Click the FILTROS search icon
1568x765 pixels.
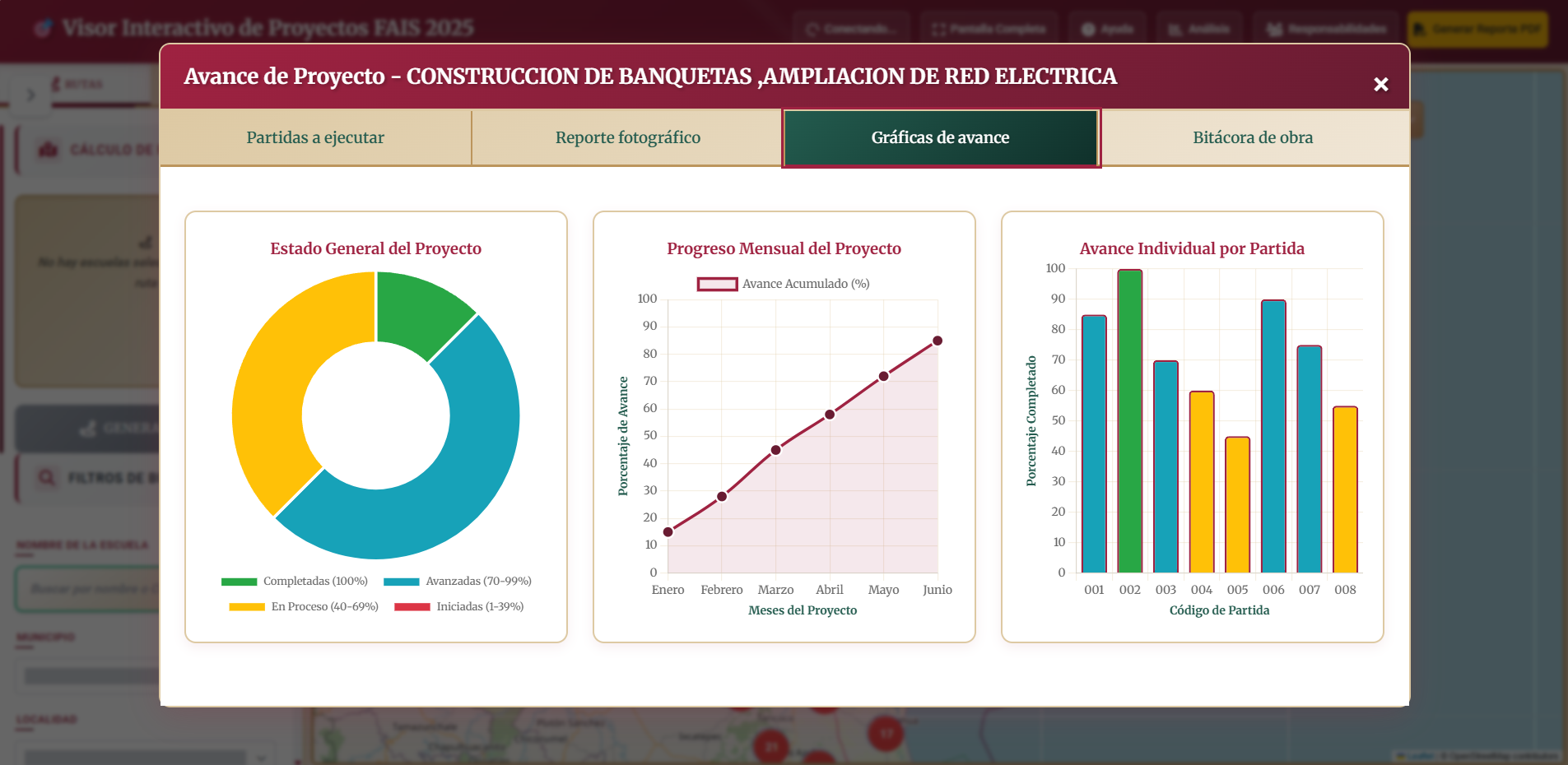pyautogui.click(x=45, y=477)
